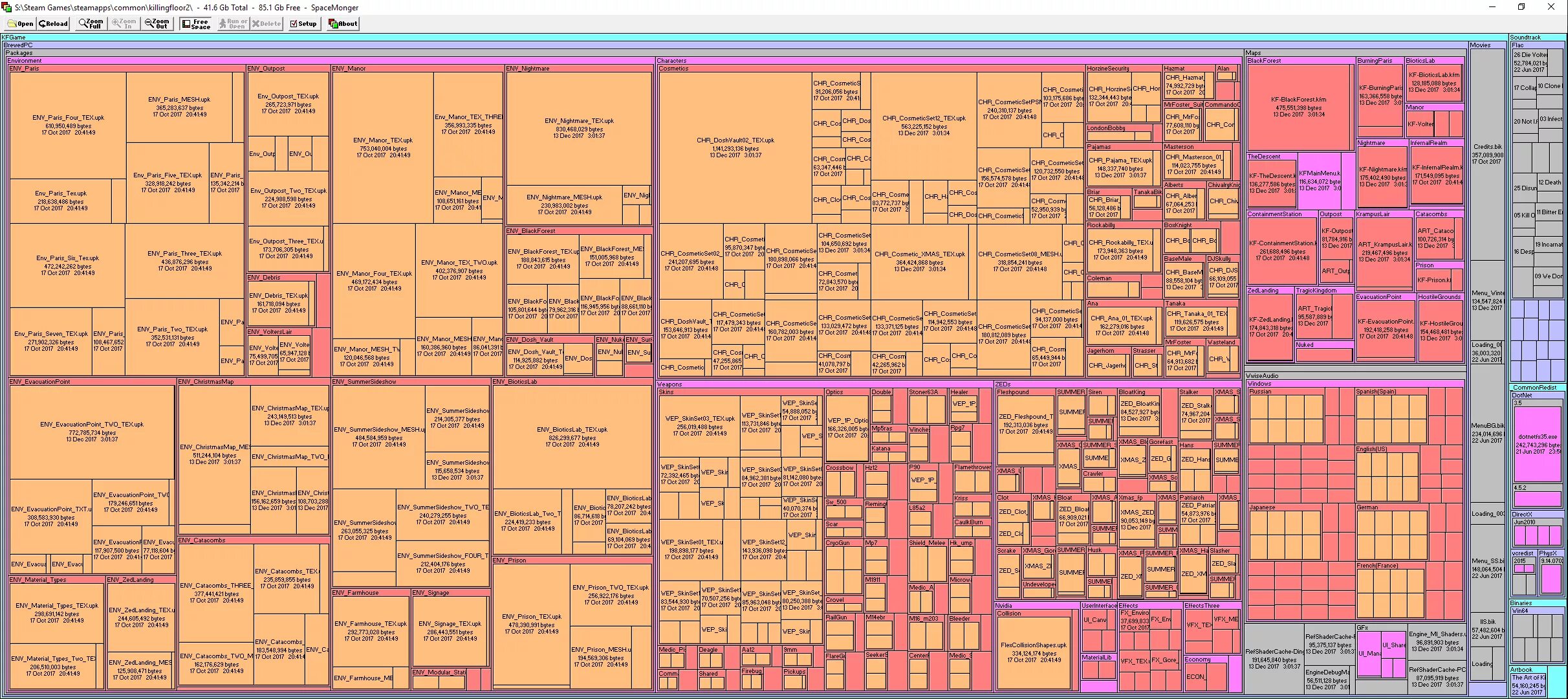Select ENV_EvacuationPoint_TWO_TEX.upk file block

pyautogui.click(x=91, y=431)
